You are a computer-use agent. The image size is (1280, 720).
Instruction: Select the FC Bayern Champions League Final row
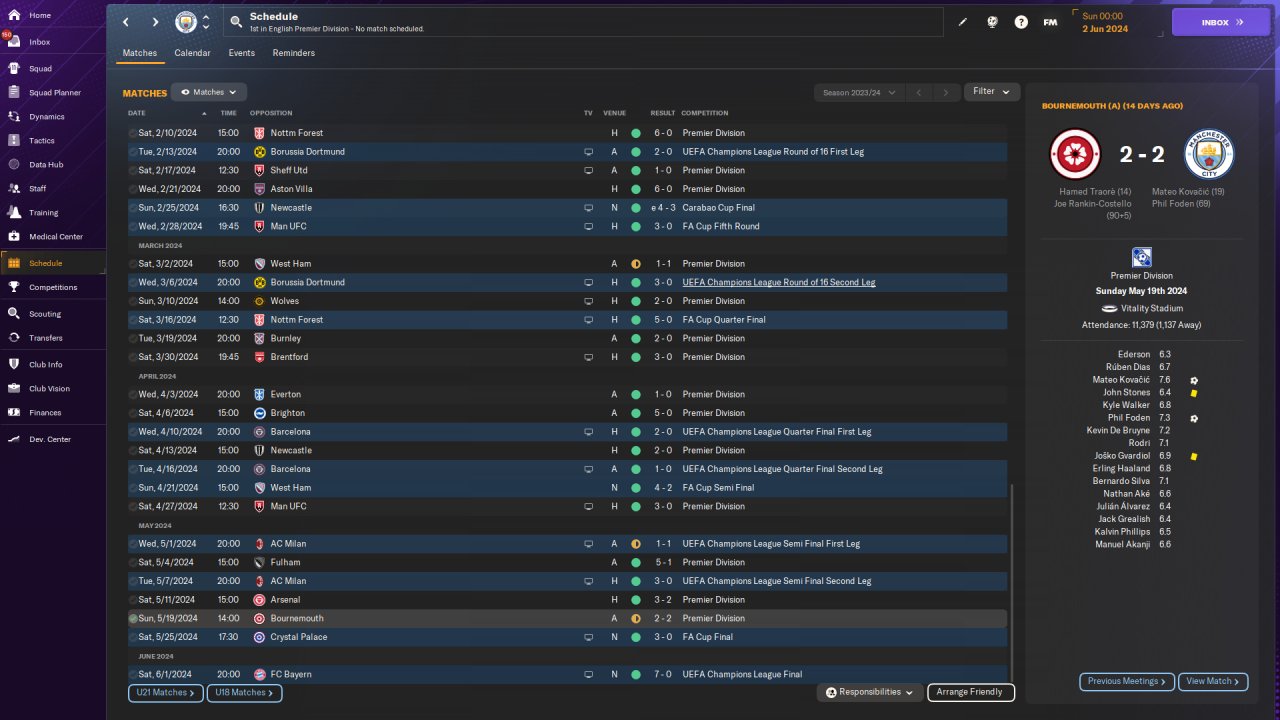567,674
